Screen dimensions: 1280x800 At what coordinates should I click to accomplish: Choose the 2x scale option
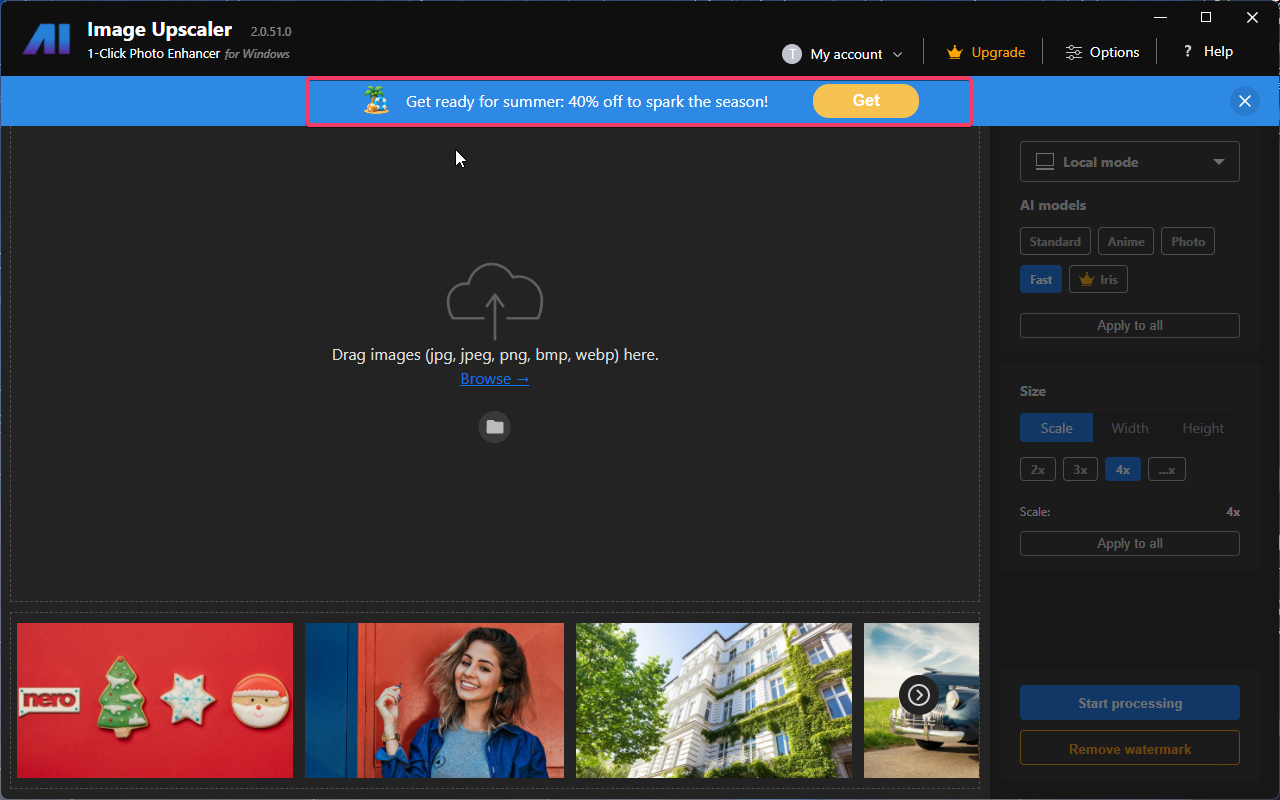pyautogui.click(x=1038, y=470)
